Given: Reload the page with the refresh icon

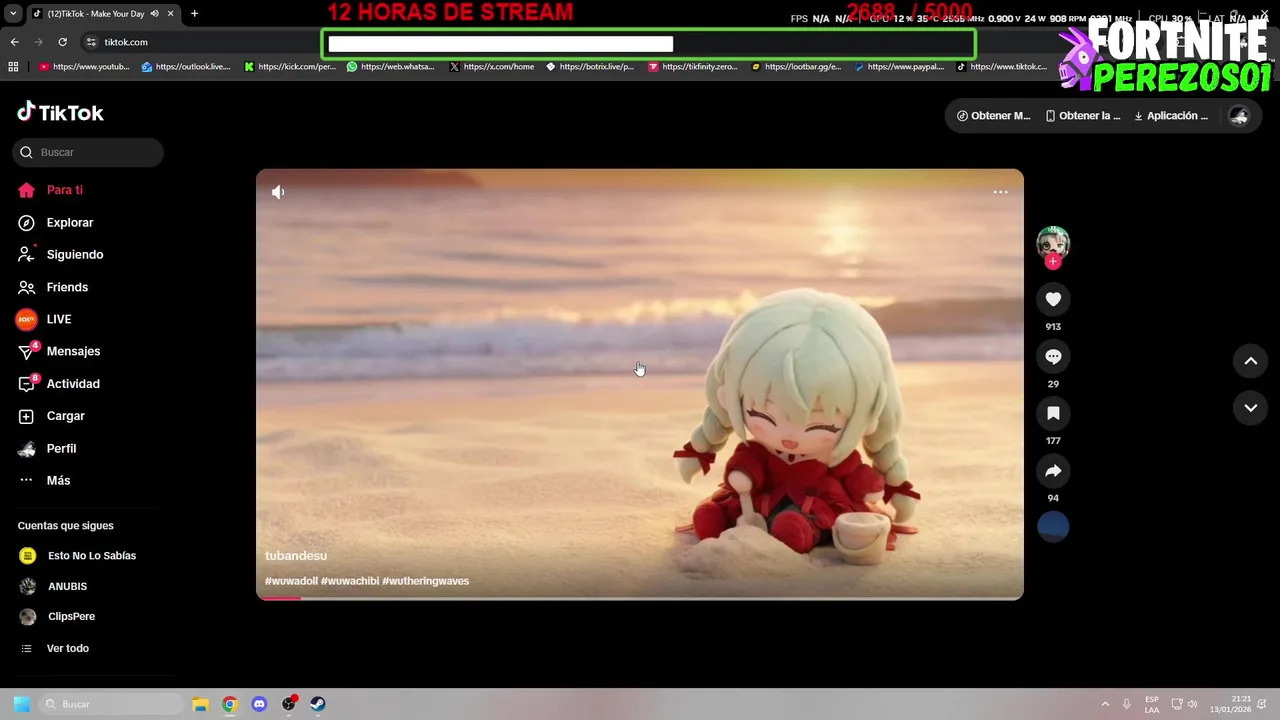Looking at the screenshot, I should [x=62, y=42].
